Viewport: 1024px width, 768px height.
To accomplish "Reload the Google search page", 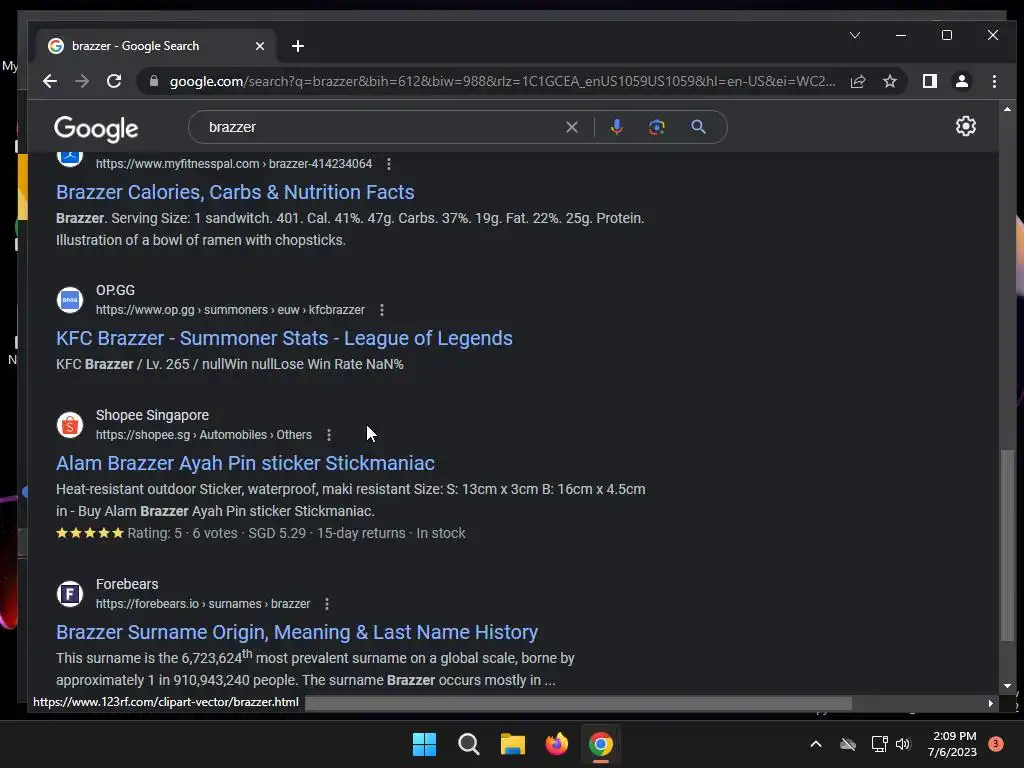I will pos(114,81).
